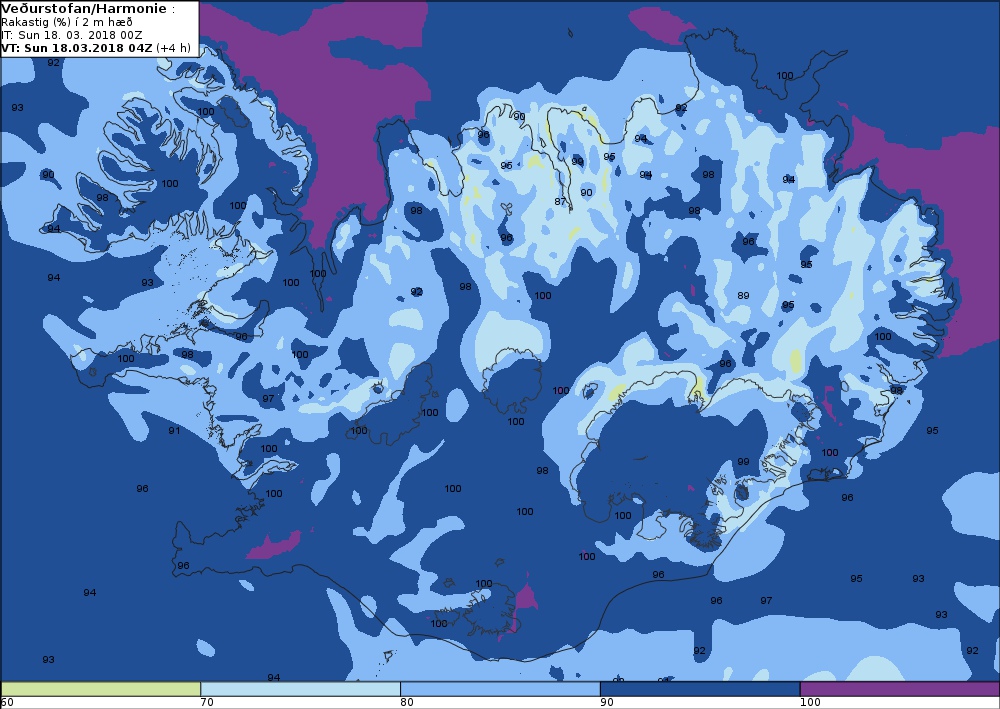
Task: Click the purple legend swatch above 100
Action: click(899, 689)
